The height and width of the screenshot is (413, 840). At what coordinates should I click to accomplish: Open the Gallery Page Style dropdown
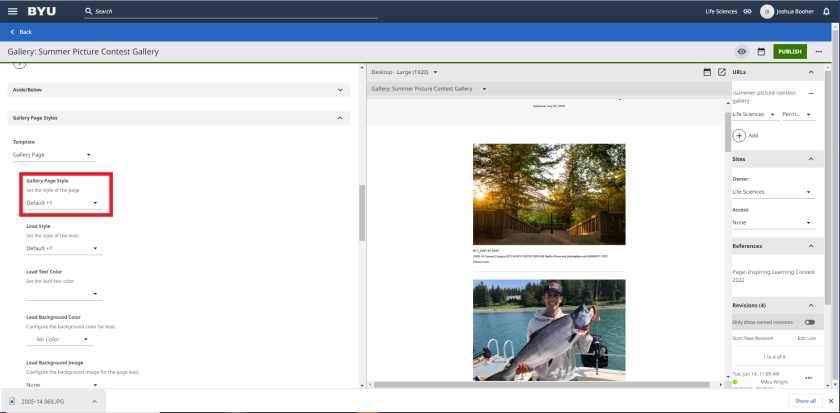(63, 203)
